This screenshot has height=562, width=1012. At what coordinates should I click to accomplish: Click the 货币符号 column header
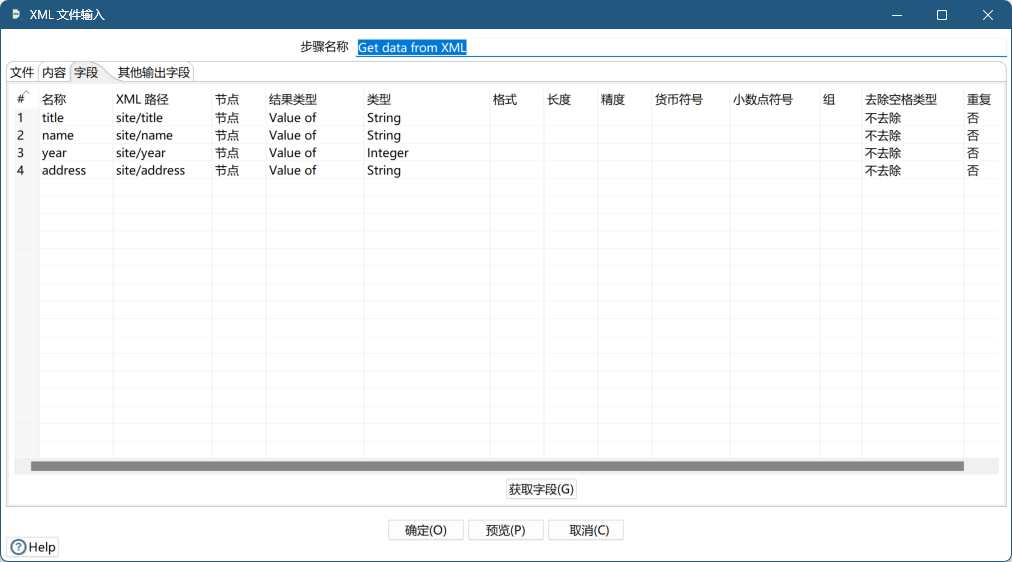click(x=690, y=99)
